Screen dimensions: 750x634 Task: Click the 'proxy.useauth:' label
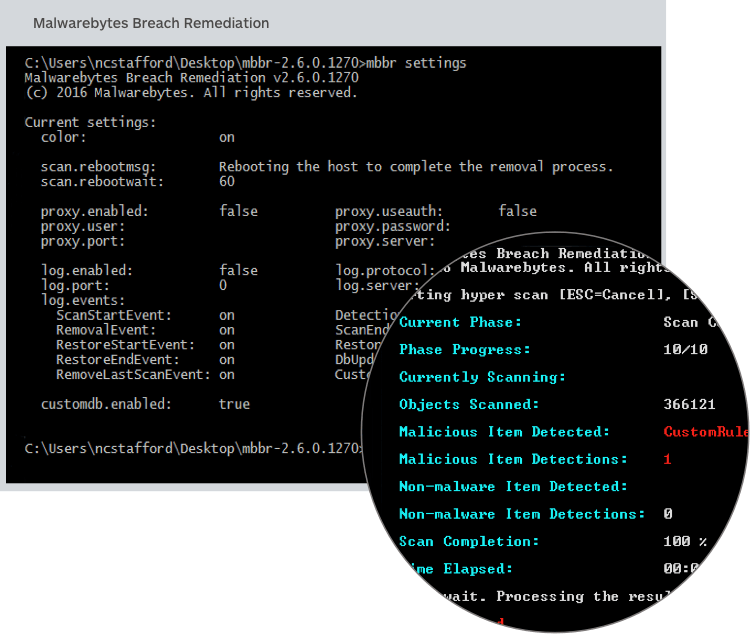tap(389, 211)
